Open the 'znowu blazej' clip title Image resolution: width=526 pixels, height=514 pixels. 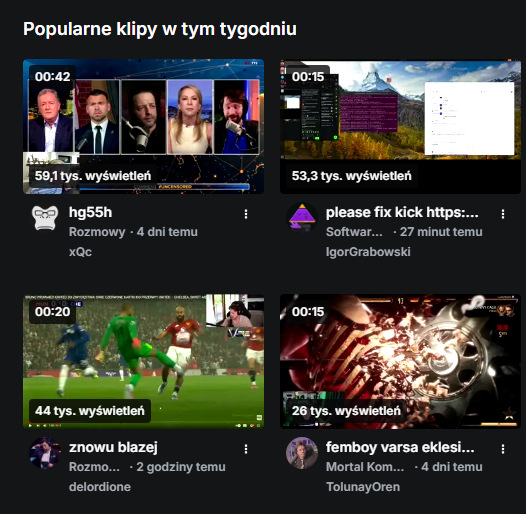click(113, 447)
